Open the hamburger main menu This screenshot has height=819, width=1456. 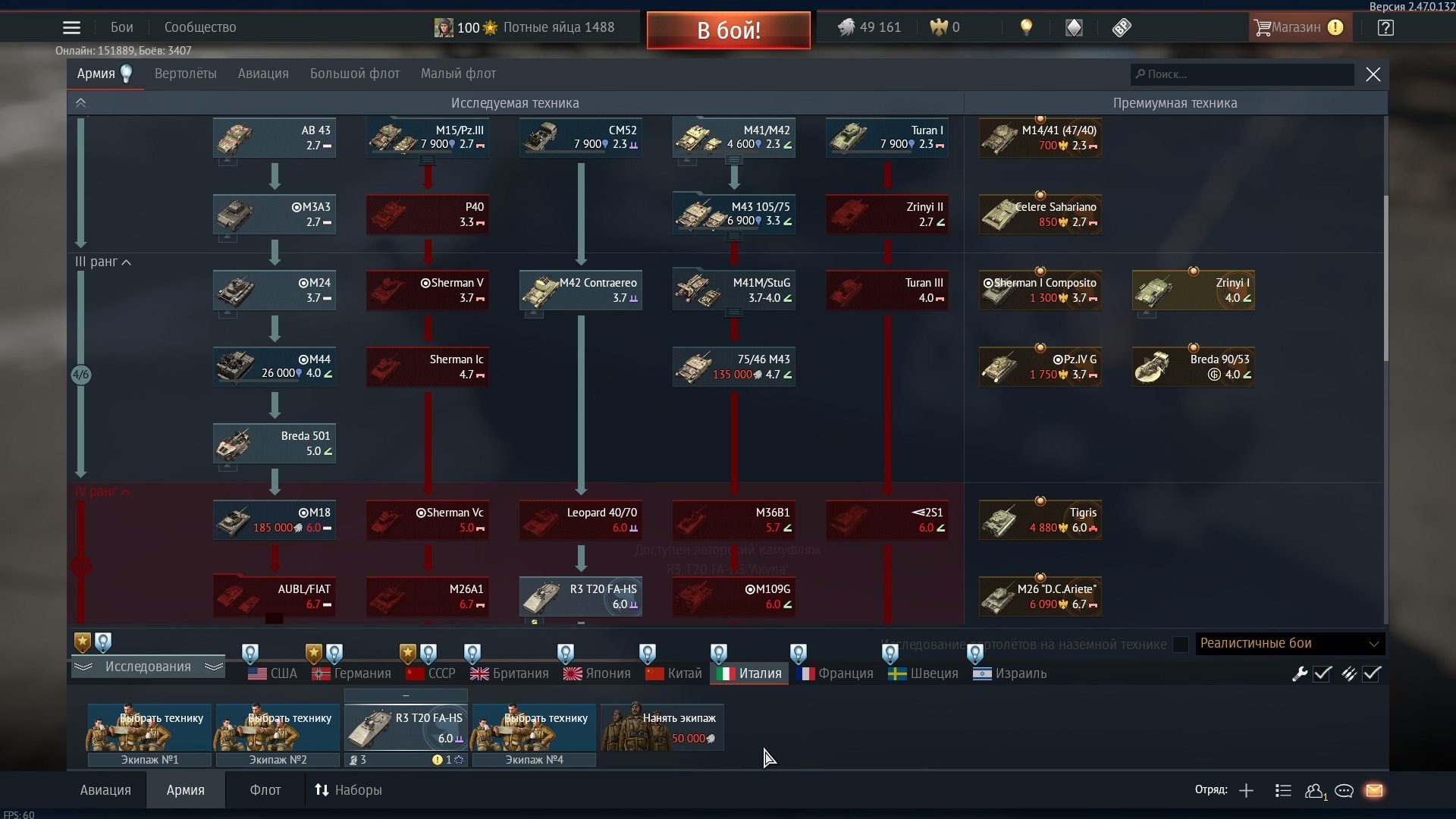[x=71, y=28]
